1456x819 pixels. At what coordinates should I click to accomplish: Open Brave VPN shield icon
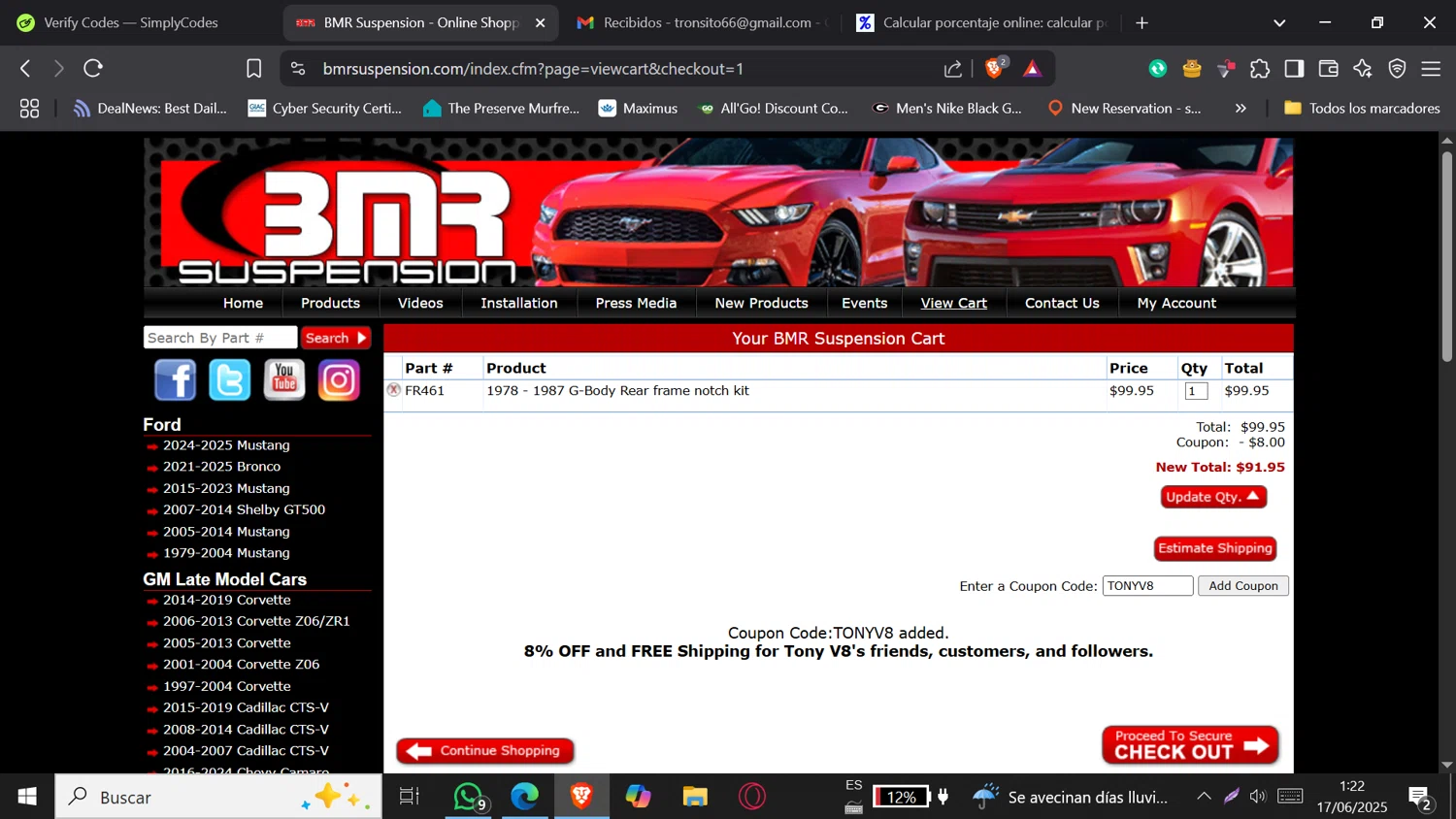(1397, 68)
